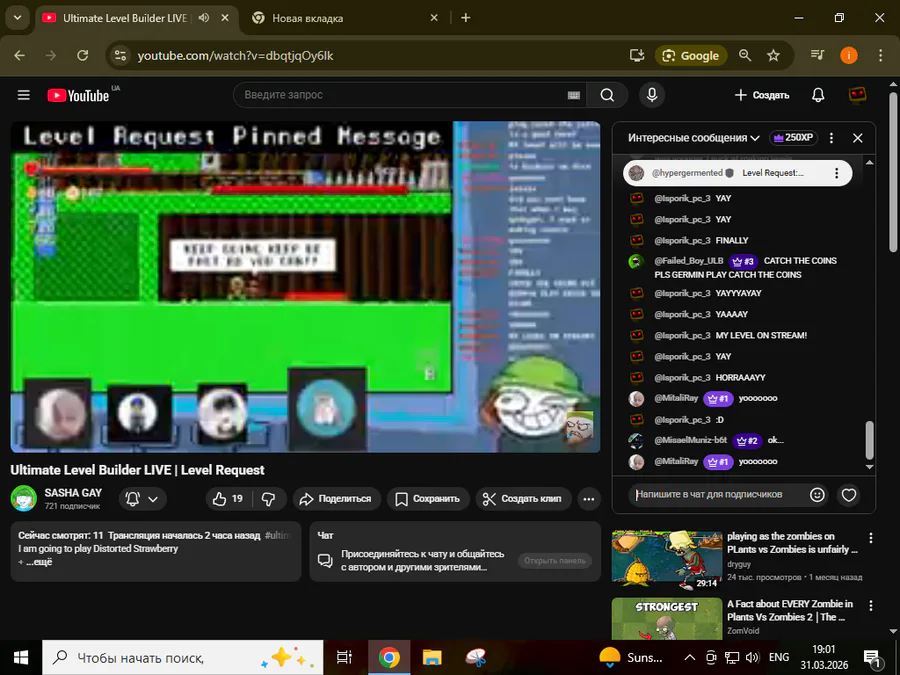This screenshot has height=675, width=900.
Task: Open subscription notification bell dropdown
Action: (x=142, y=499)
